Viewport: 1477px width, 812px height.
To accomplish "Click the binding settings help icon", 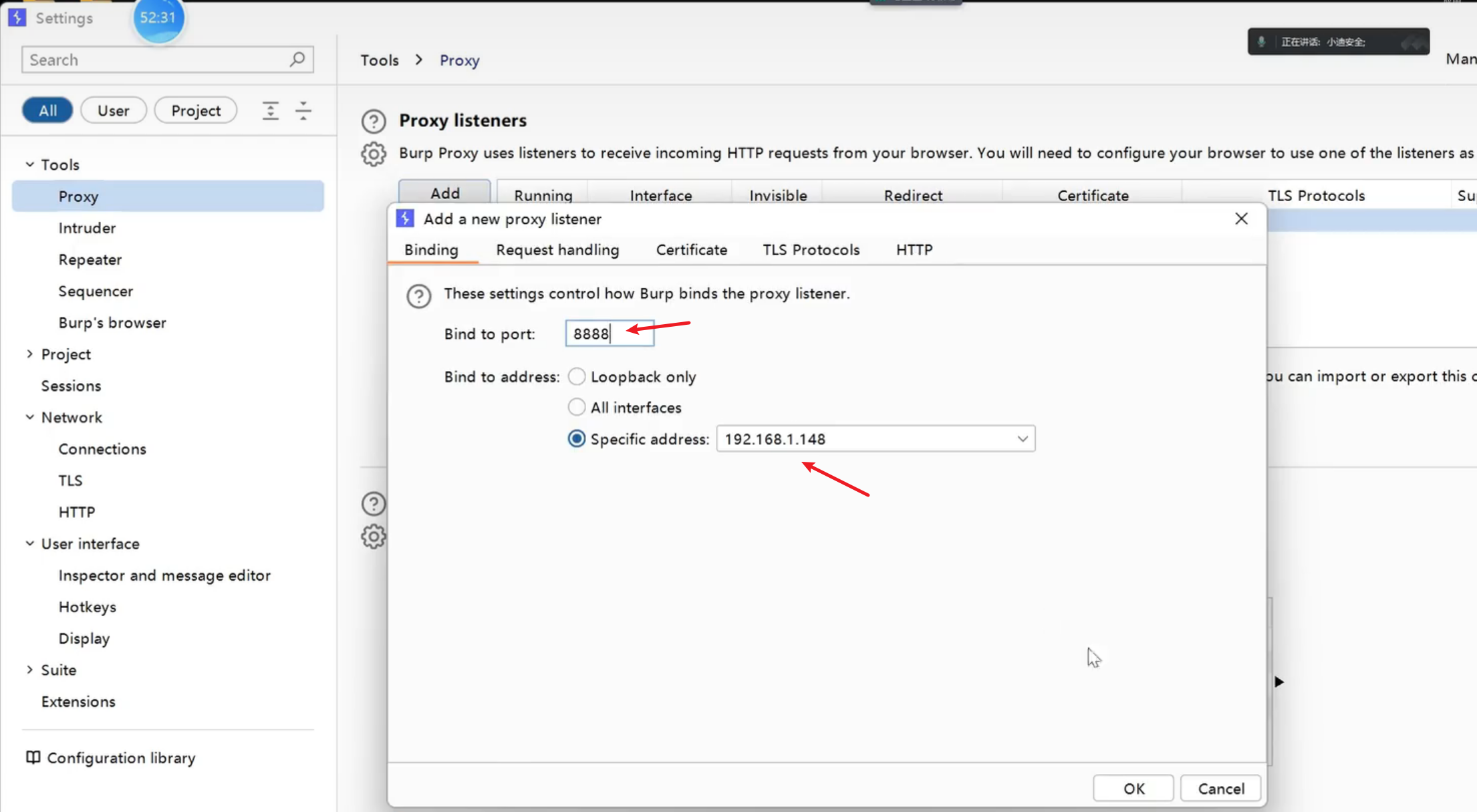I will coord(419,296).
